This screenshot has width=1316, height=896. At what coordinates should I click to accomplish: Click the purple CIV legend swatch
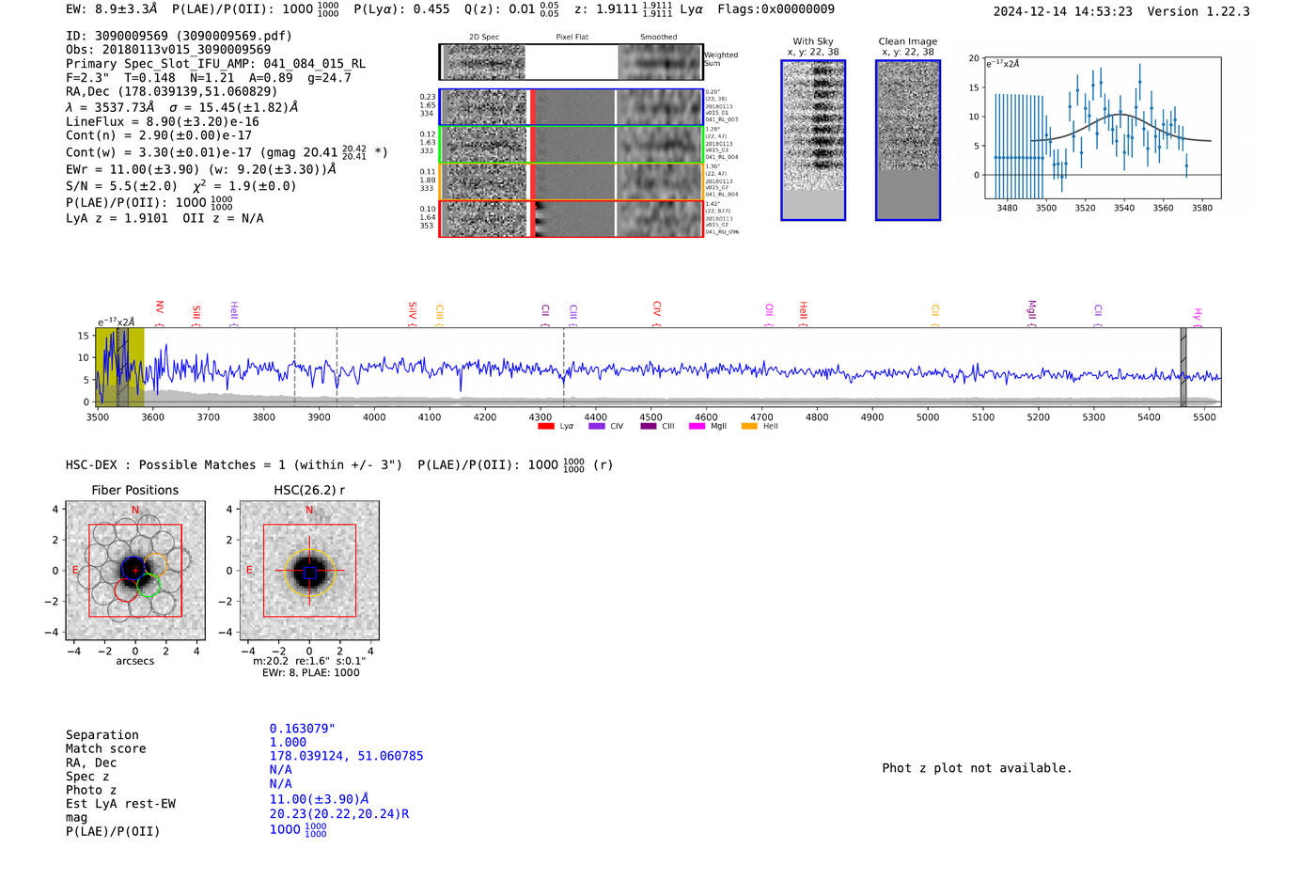point(596,426)
